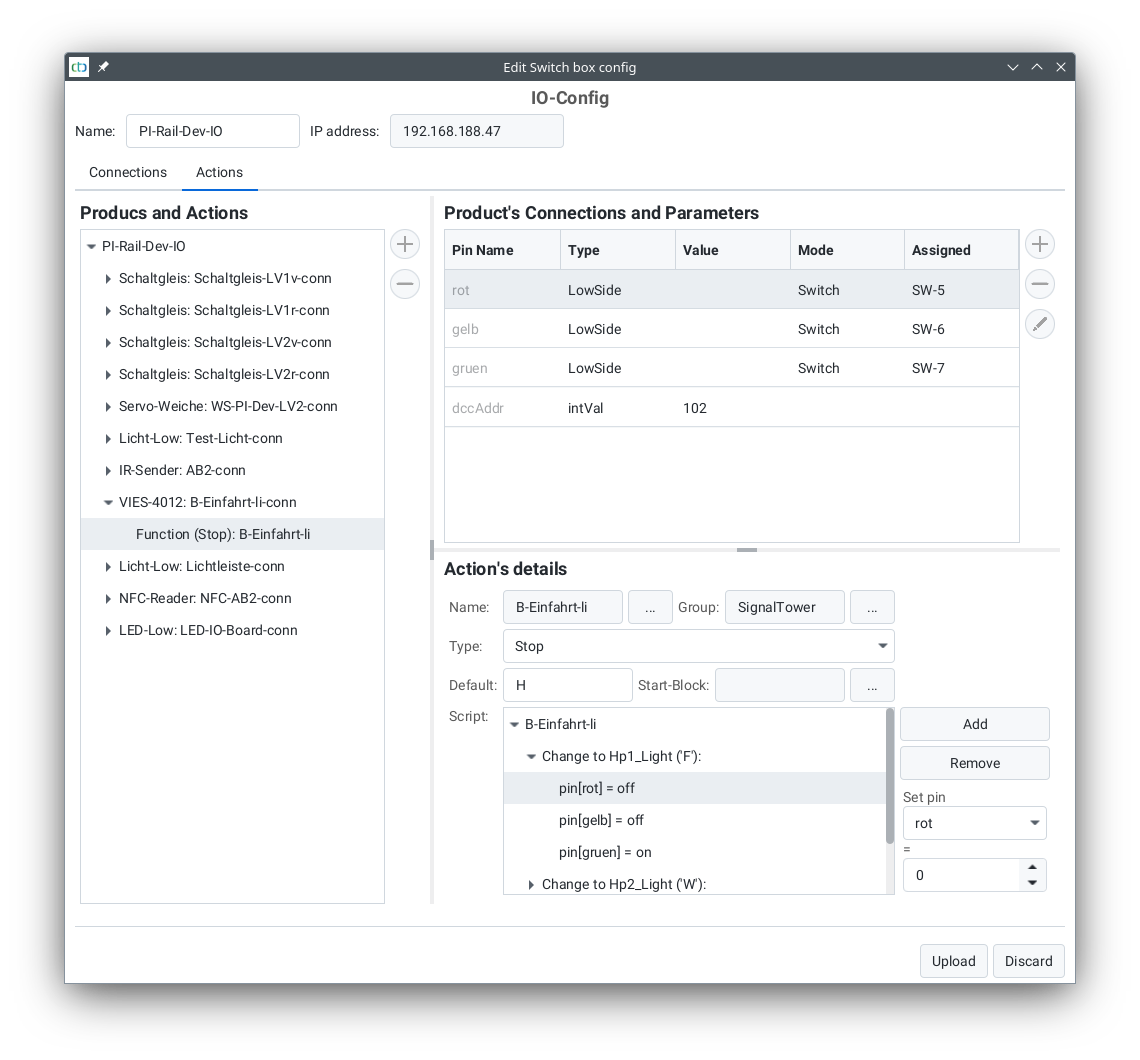Select the SW-6 row for pin gelb
The height and width of the screenshot is (1060, 1140).
(x=700, y=328)
